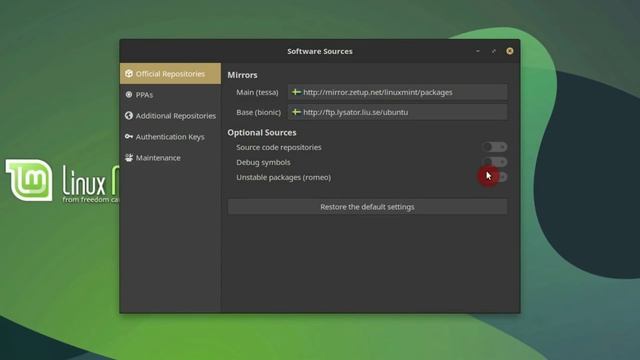Click the 'Debug symbols' label
This screenshot has width=640, height=360.
click(263, 162)
